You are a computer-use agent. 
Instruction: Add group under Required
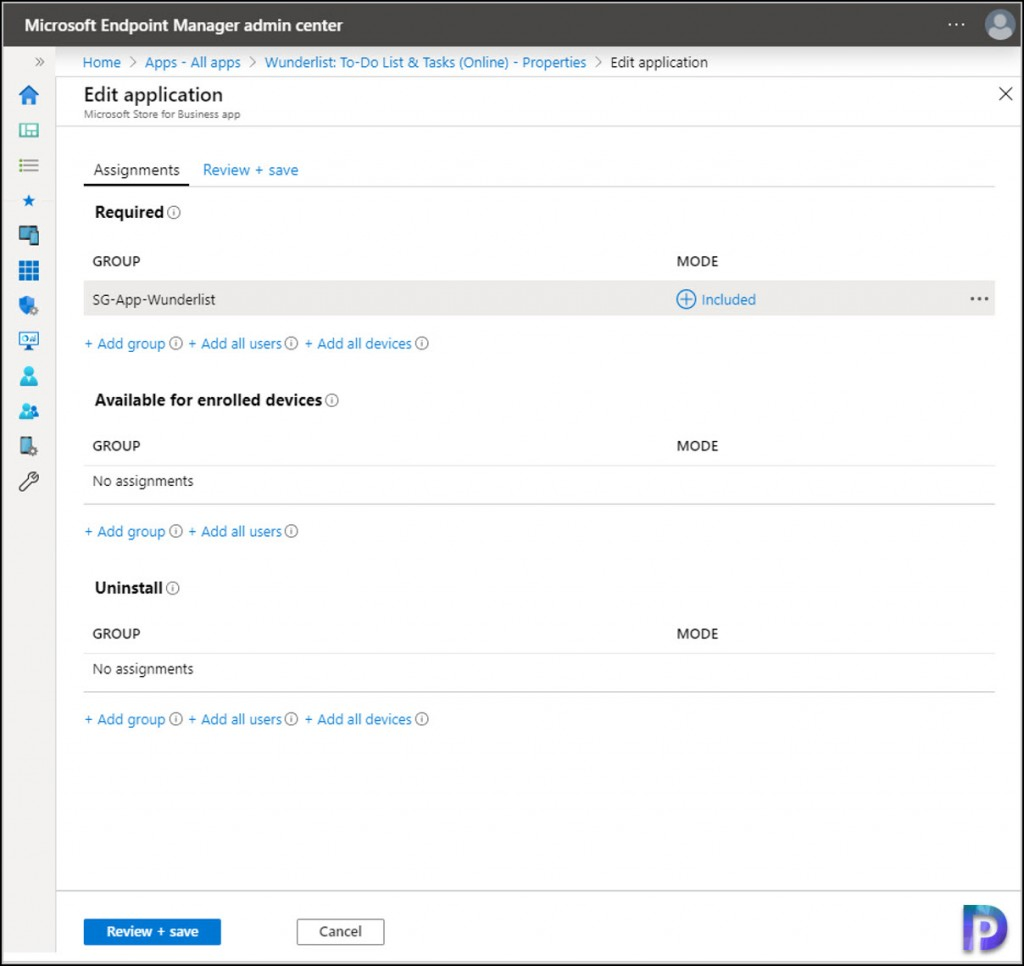click(125, 344)
